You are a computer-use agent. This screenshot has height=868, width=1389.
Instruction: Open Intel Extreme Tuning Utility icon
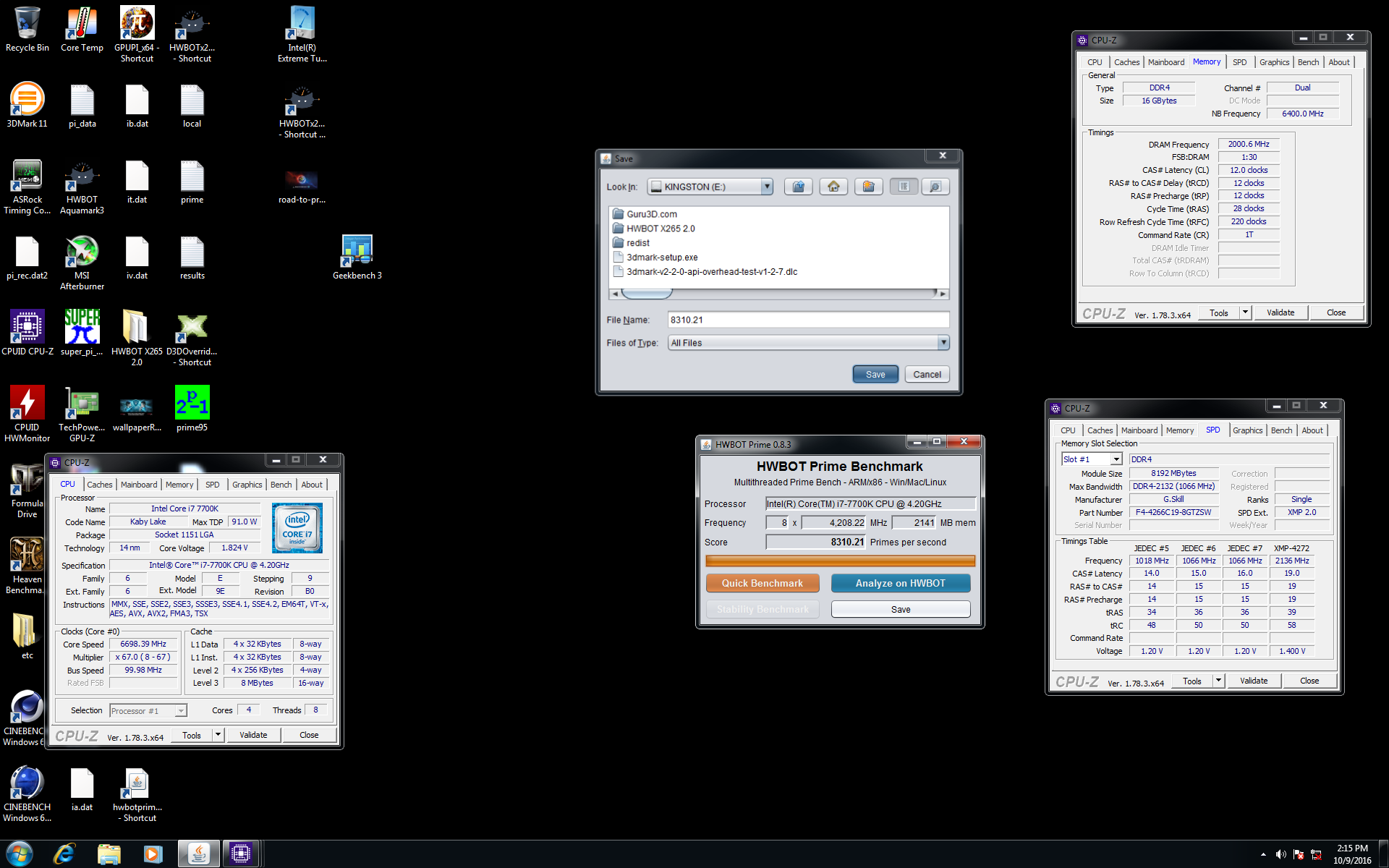[302, 34]
